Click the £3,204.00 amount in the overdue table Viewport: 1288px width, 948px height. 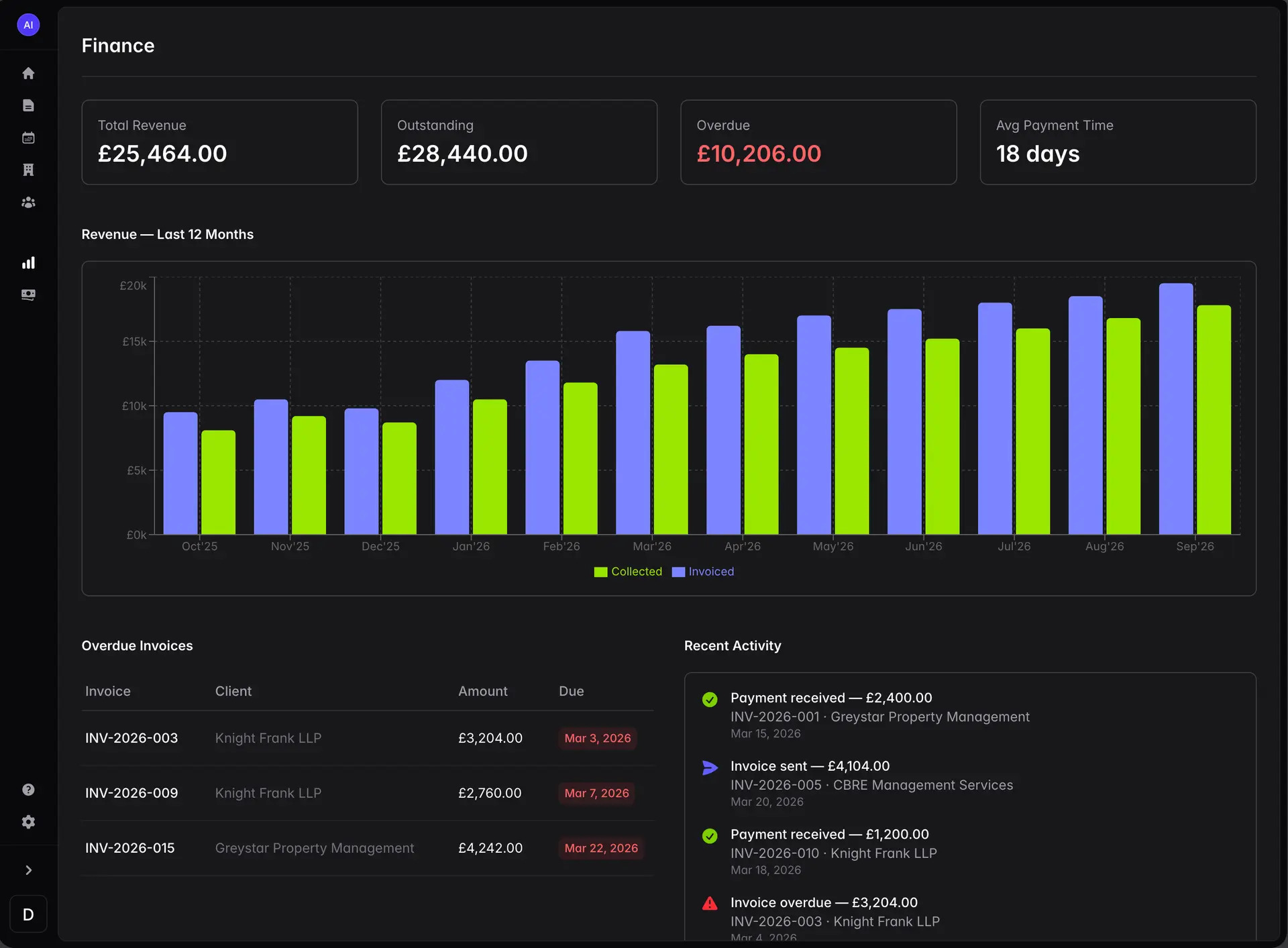pos(490,738)
